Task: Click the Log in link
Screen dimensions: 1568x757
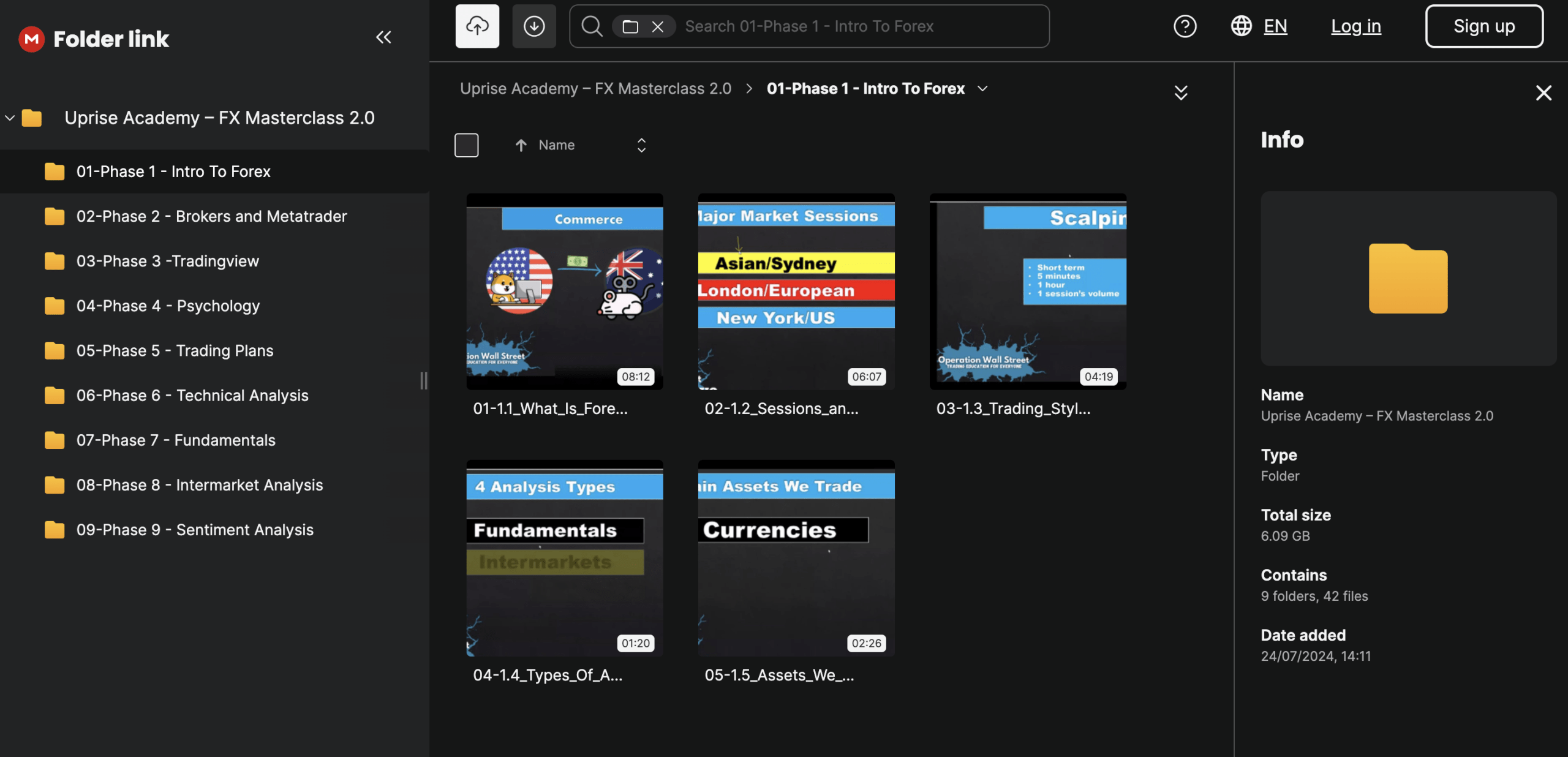Action: [x=1355, y=26]
